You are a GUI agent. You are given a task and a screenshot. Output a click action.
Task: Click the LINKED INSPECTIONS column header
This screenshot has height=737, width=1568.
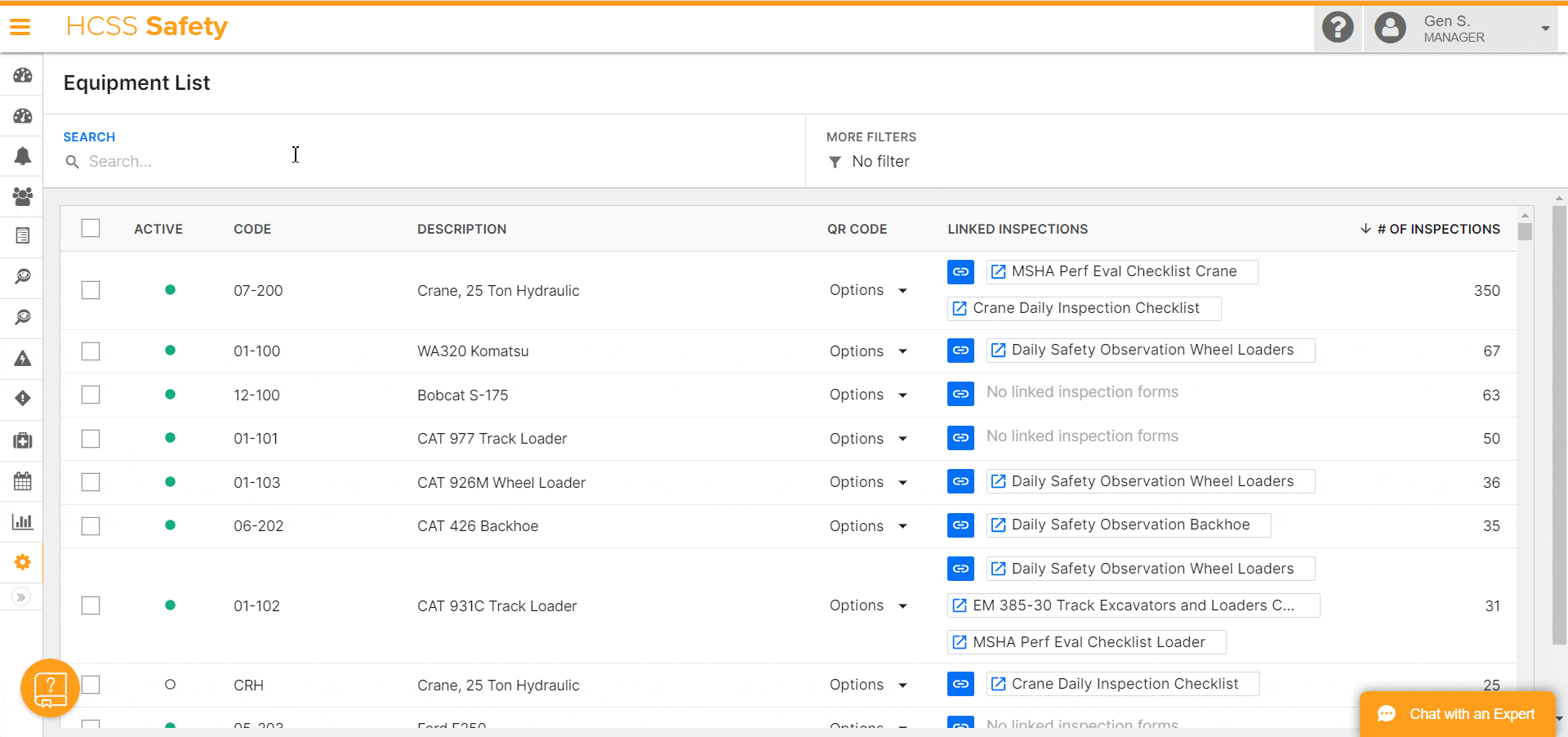tap(1018, 229)
